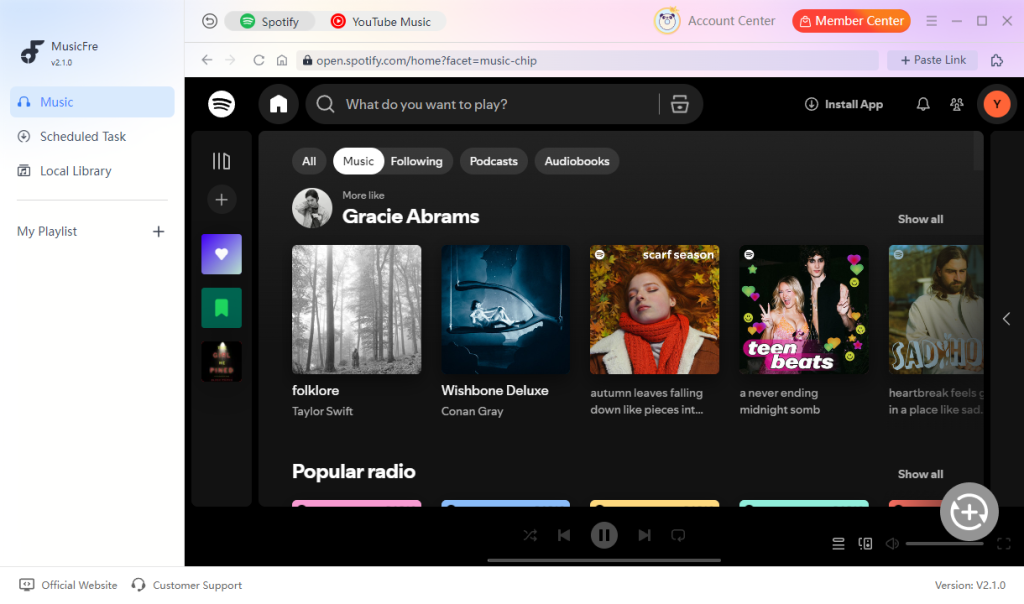Screen dimensions: 1024x604
Task: Click the Popular radio heading
Action: click(353, 471)
